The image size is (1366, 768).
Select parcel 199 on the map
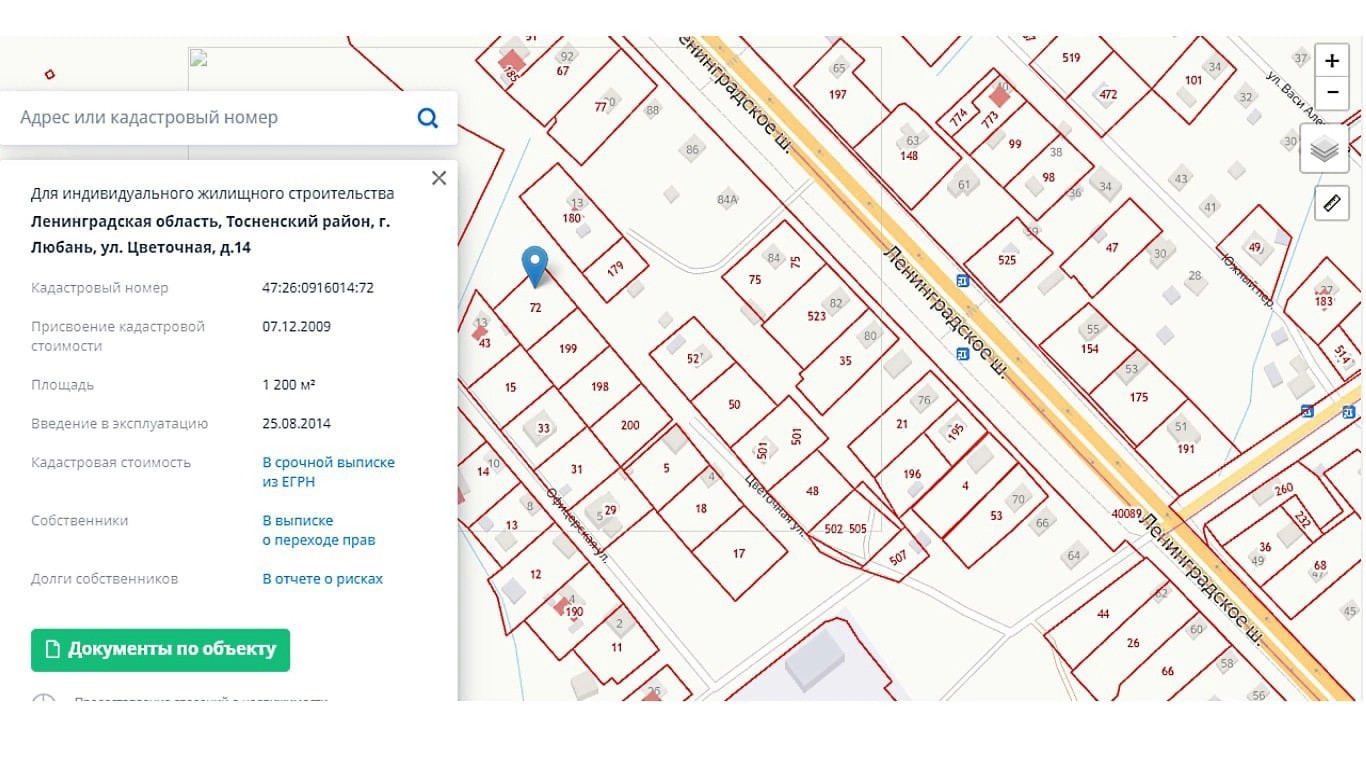[568, 349]
